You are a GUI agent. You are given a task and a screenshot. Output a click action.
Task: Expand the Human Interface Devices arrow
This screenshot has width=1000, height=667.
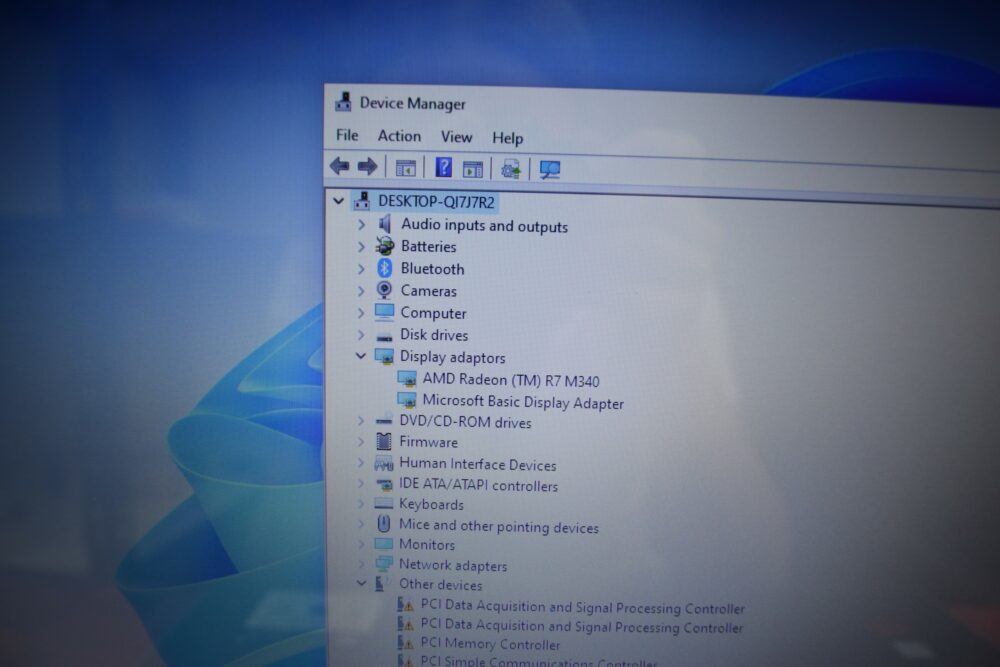[x=361, y=463]
